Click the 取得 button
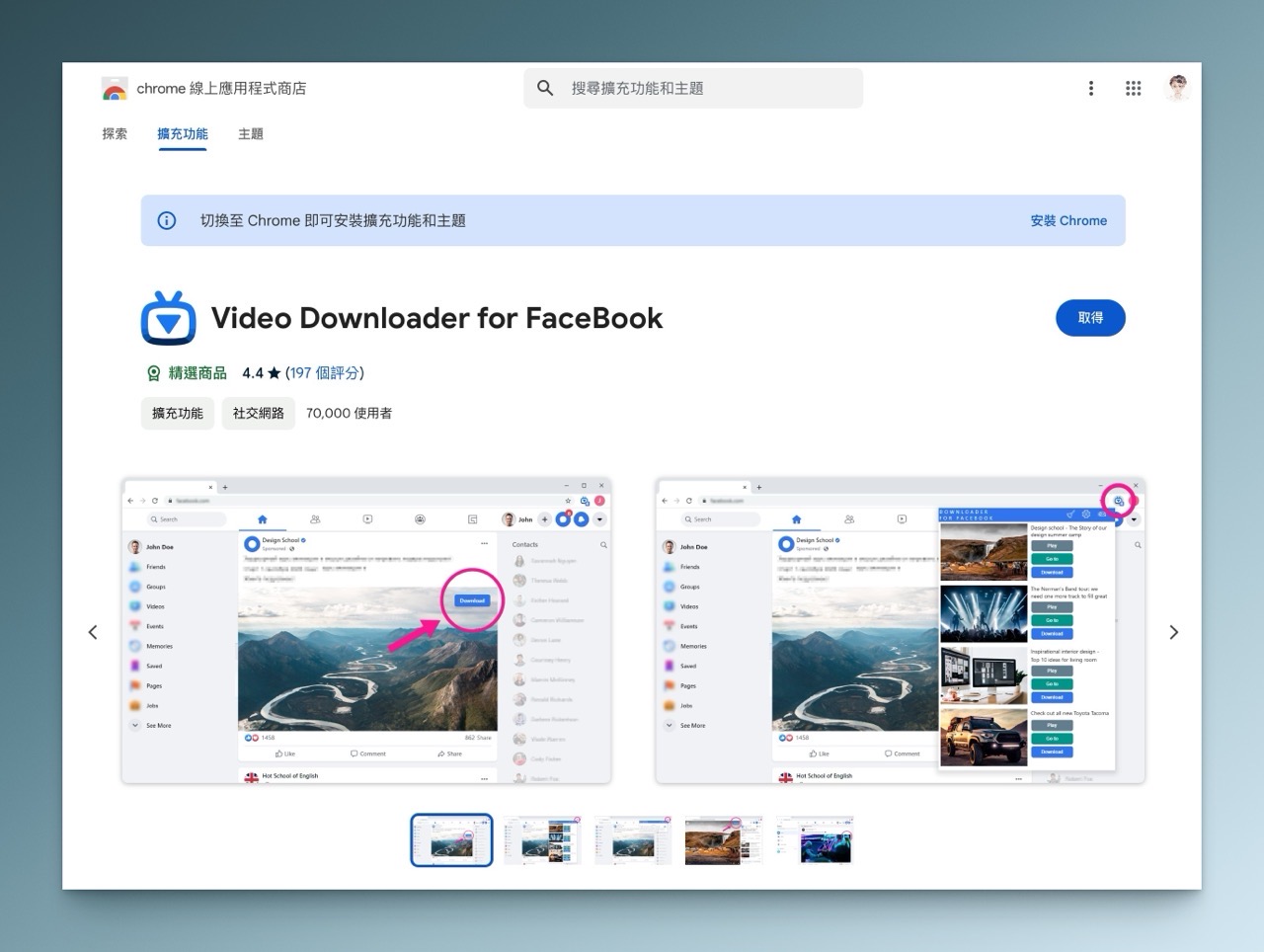This screenshot has width=1264, height=952. click(x=1090, y=318)
